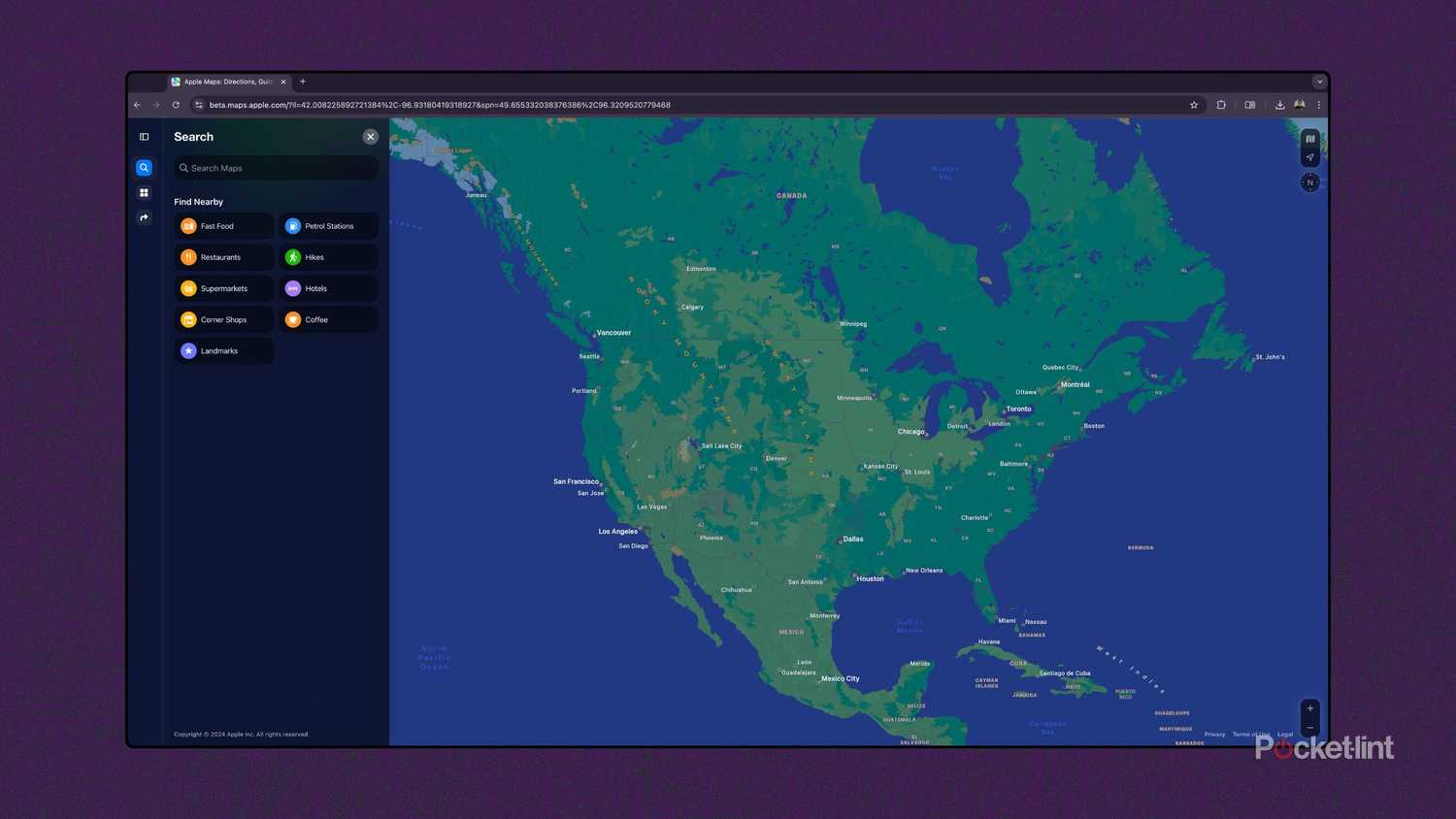The height and width of the screenshot is (819, 1456).
Task: Open the browser extensions menu
Action: click(1221, 105)
